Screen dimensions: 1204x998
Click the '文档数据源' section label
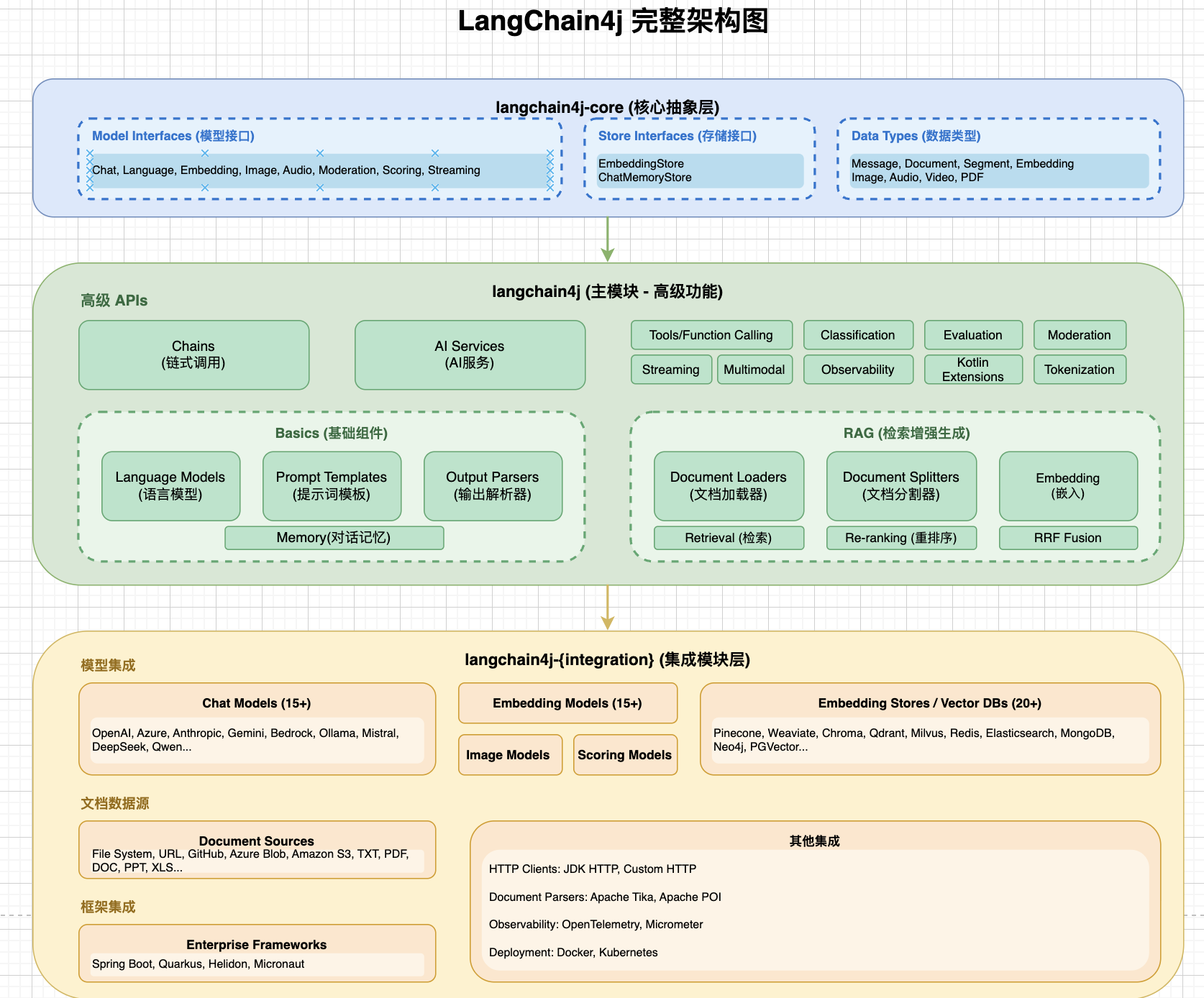click(115, 803)
